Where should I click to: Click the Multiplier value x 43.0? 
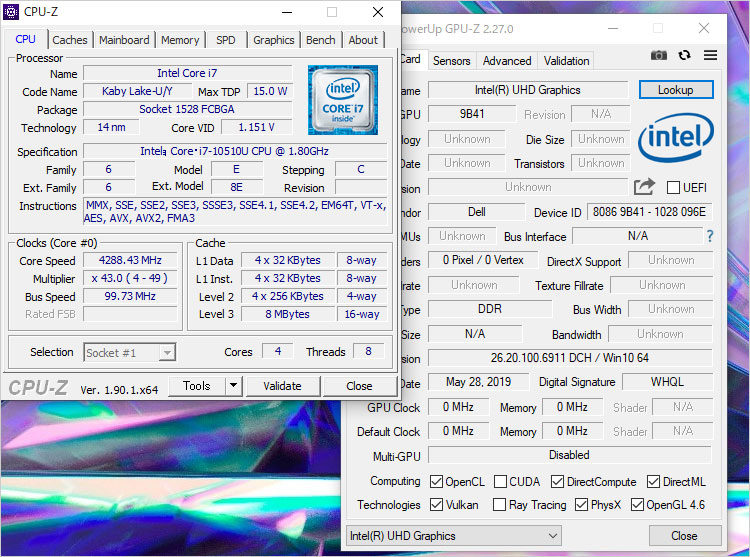click(x=130, y=278)
